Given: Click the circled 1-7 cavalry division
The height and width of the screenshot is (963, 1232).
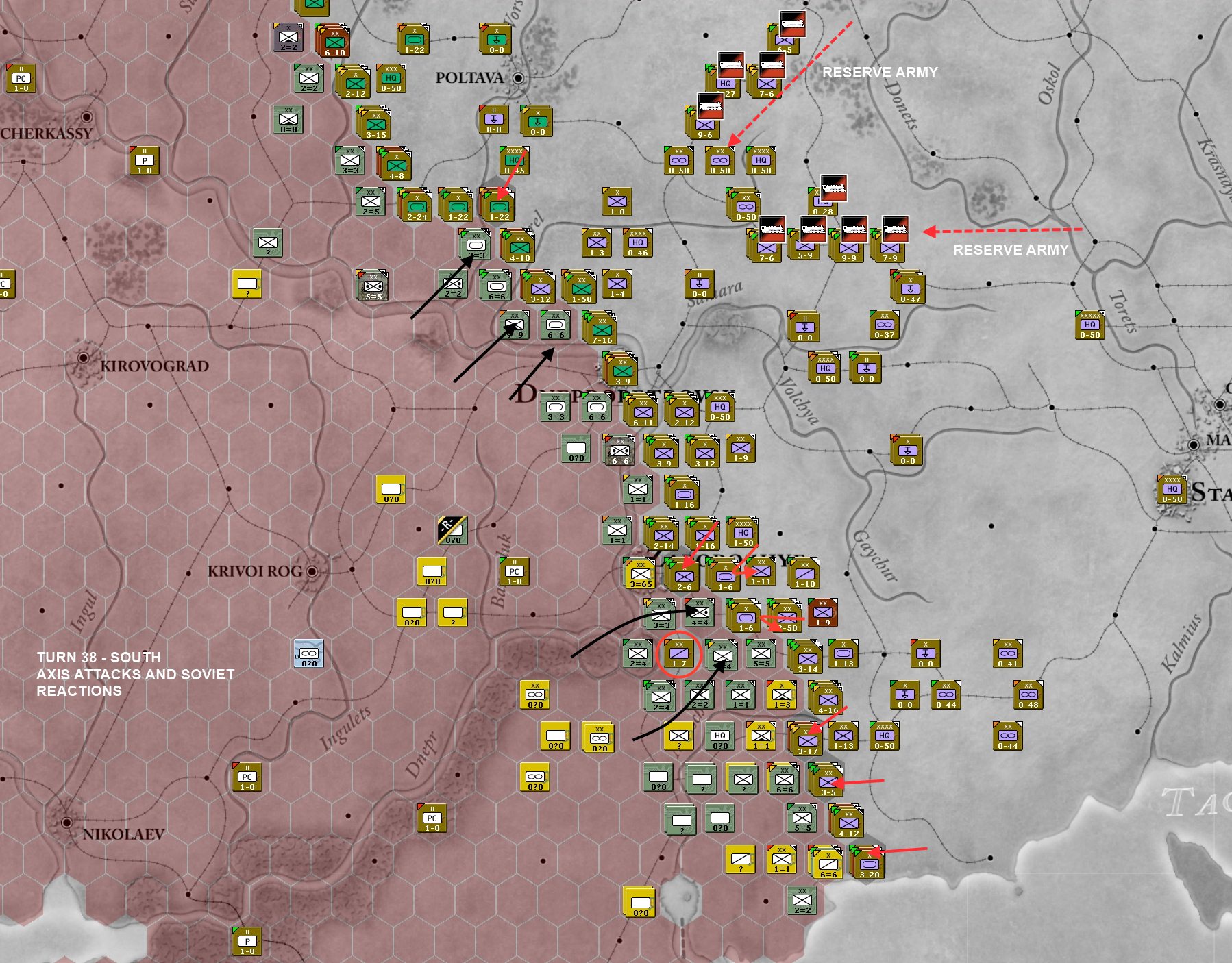Looking at the screenshot, I should [x=679, y=654].
